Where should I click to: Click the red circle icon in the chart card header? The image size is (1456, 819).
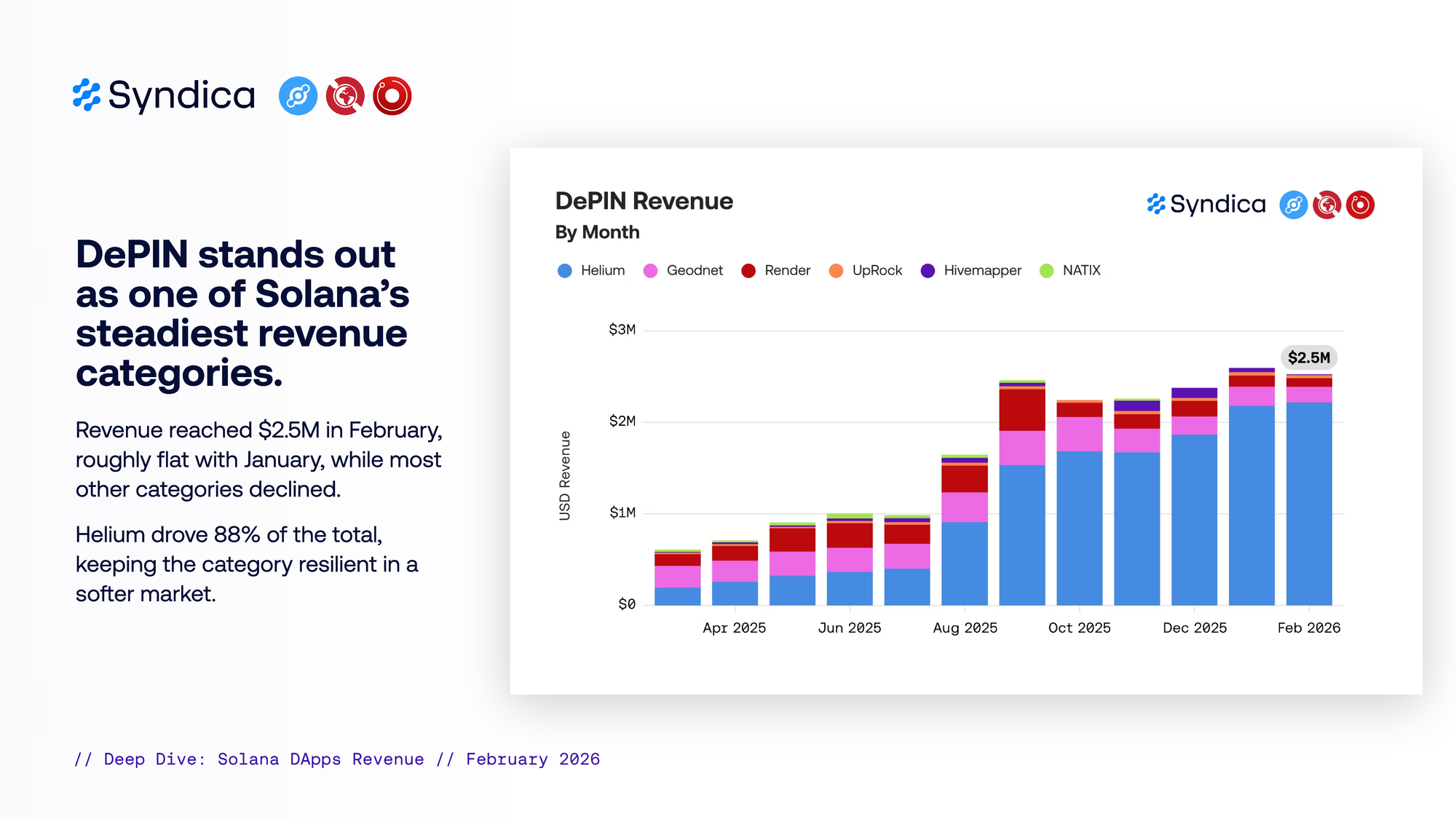tap(1360, 205)
